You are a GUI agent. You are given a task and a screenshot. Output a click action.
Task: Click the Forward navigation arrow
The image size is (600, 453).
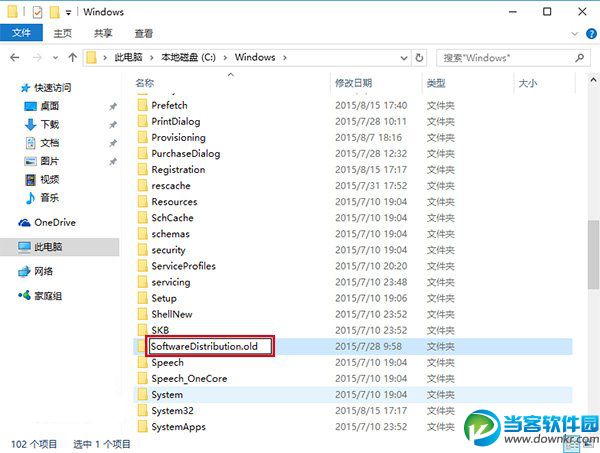[x=37, y=58]
